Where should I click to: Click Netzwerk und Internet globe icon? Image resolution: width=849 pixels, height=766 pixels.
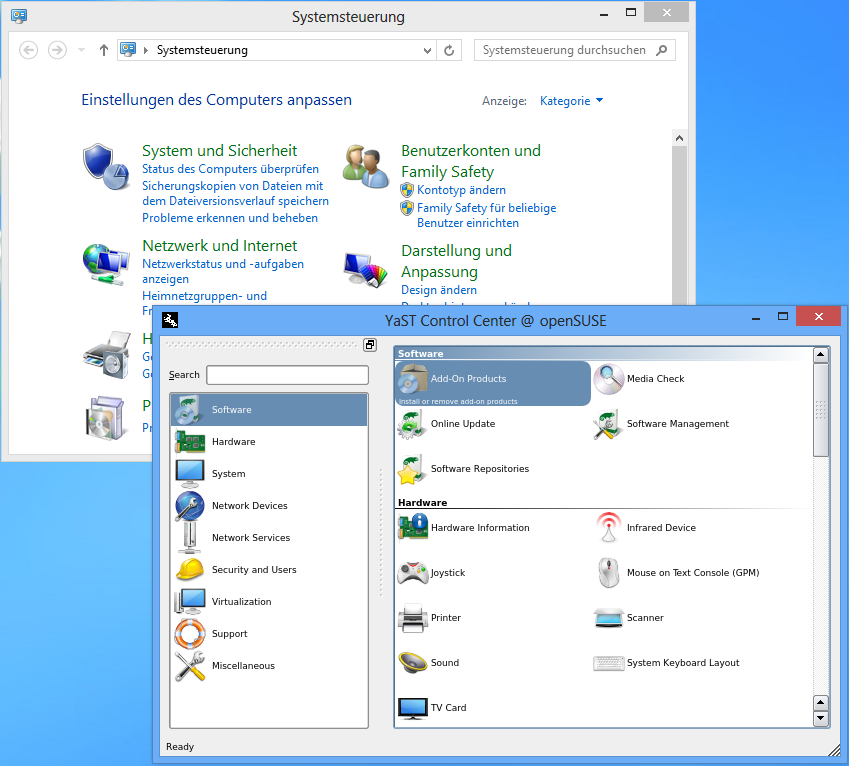coord(106,264)
